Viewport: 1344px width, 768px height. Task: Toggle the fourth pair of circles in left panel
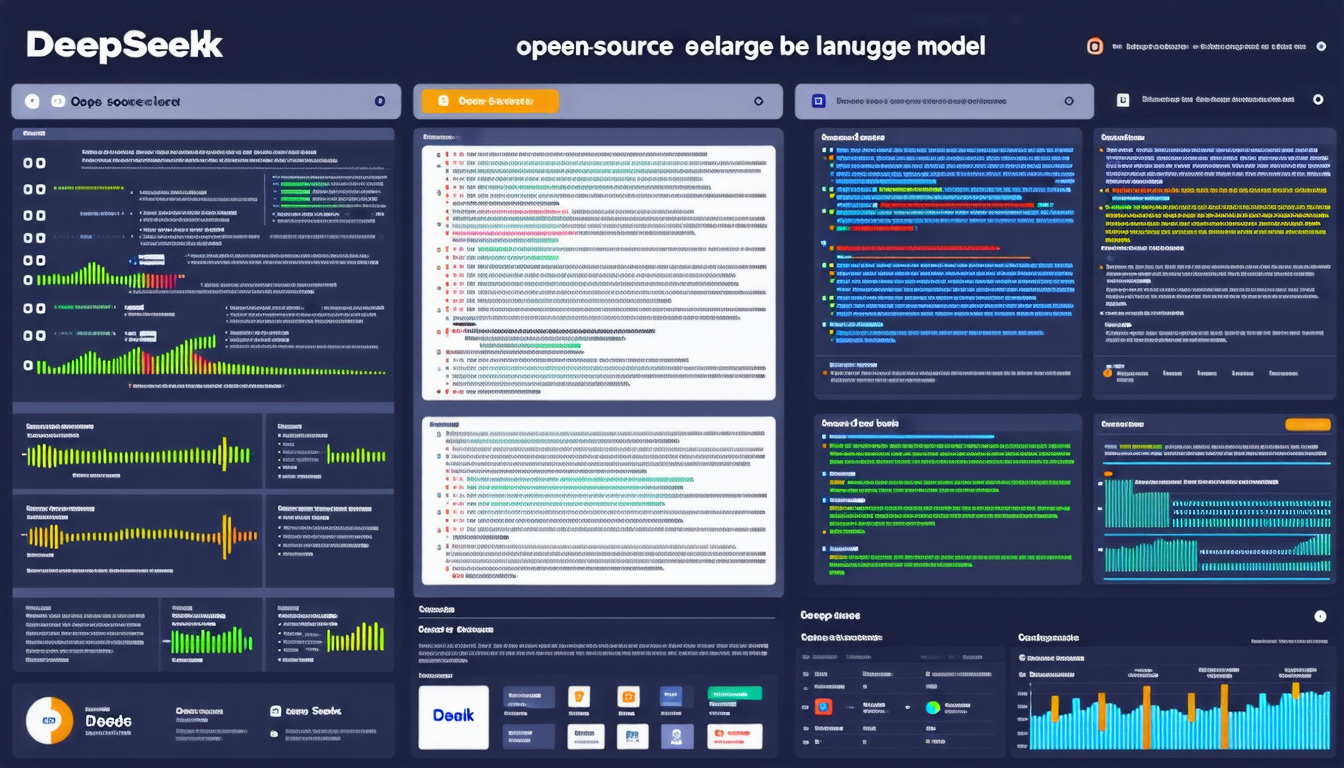(34, 239)
